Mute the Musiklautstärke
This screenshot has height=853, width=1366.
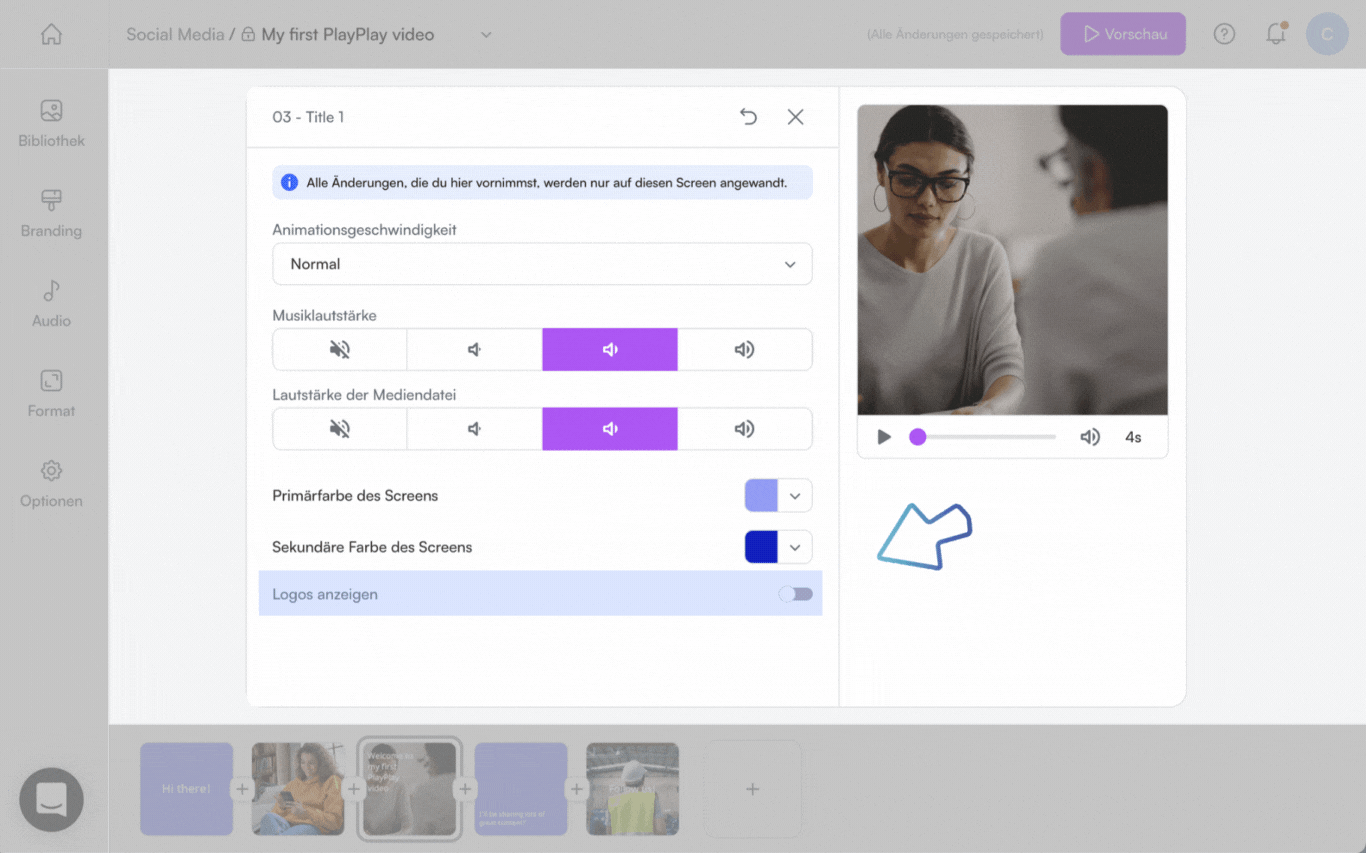340,350
